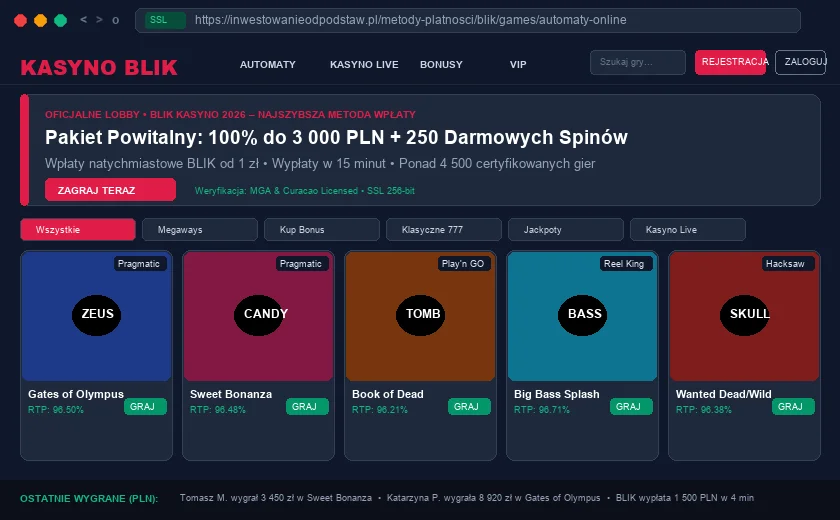Click GRAJ for Wanted Dead/Wild
The width and height of the screenshot is (840, 520).
point(793,406)
